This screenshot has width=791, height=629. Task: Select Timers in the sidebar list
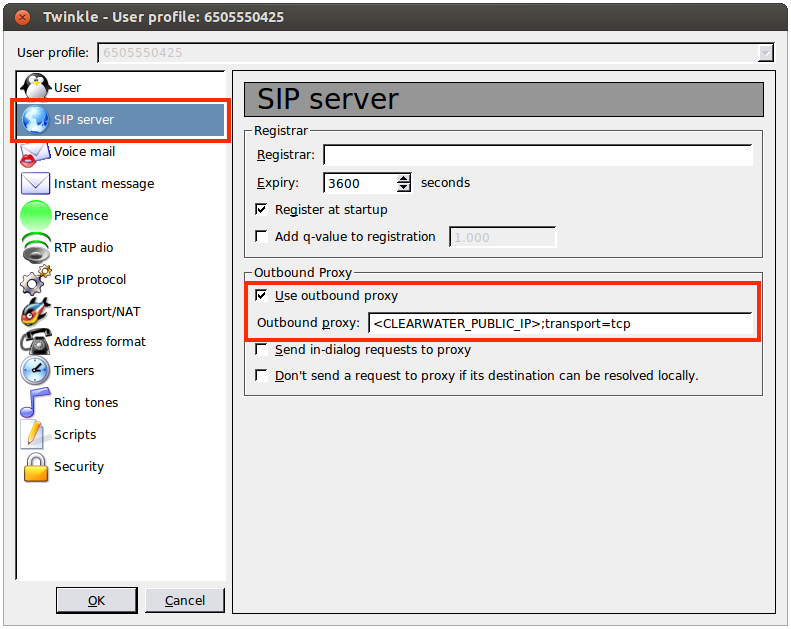tap(74, 371)
